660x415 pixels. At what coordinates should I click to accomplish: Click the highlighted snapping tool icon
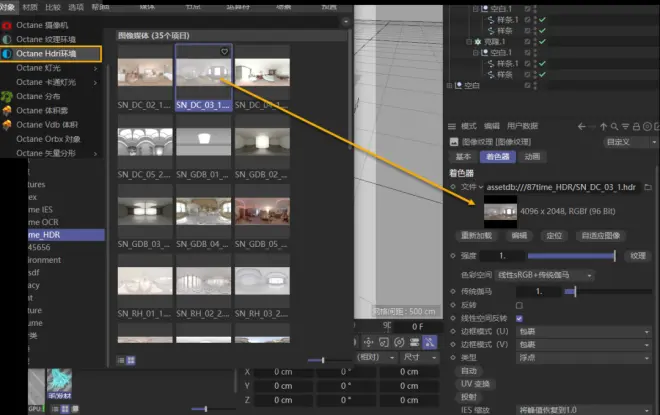430,342
